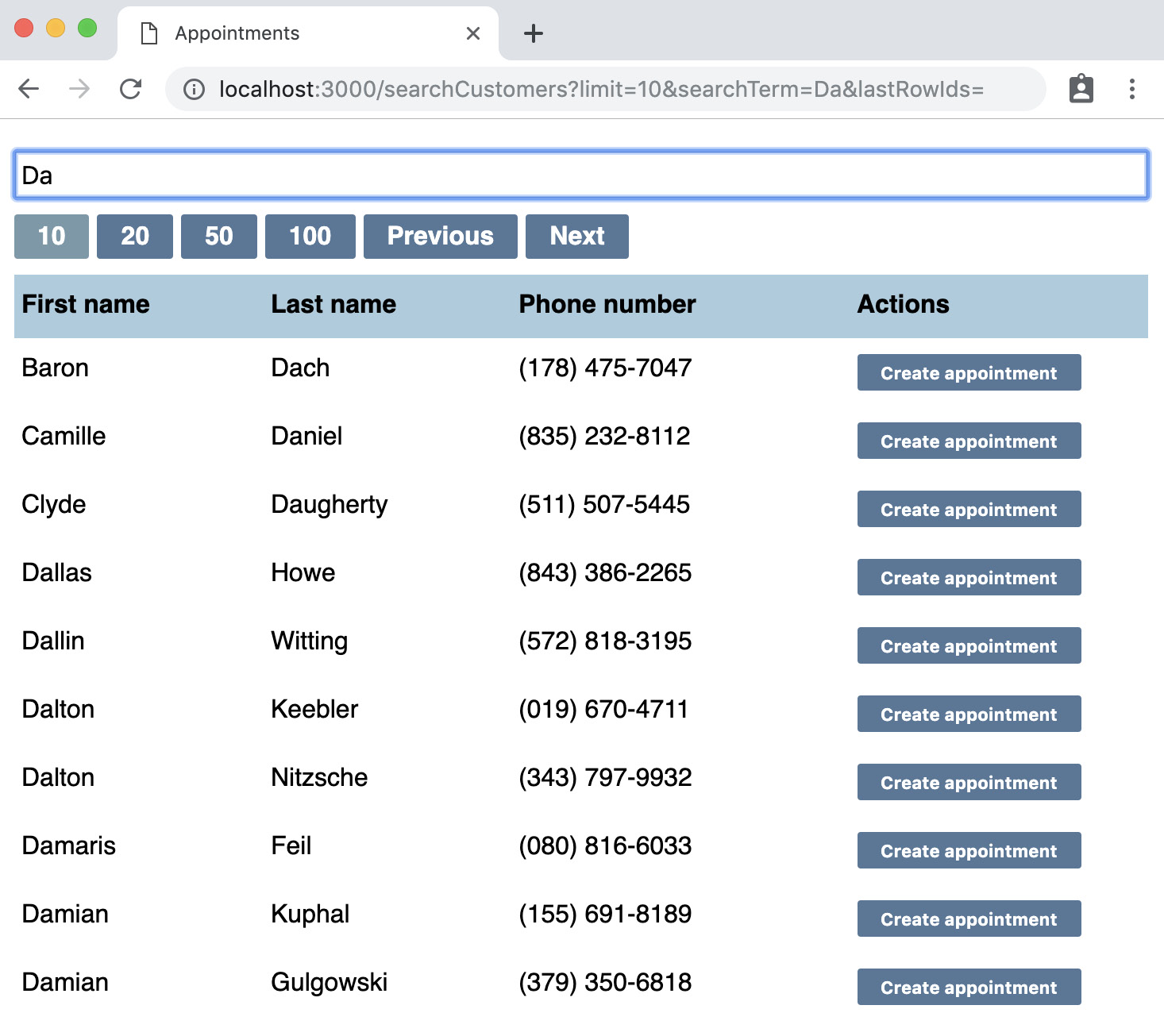Viewport: 1164px width, 1036px height.
Task: Click the browser address bar
Action: coord(556,89)
